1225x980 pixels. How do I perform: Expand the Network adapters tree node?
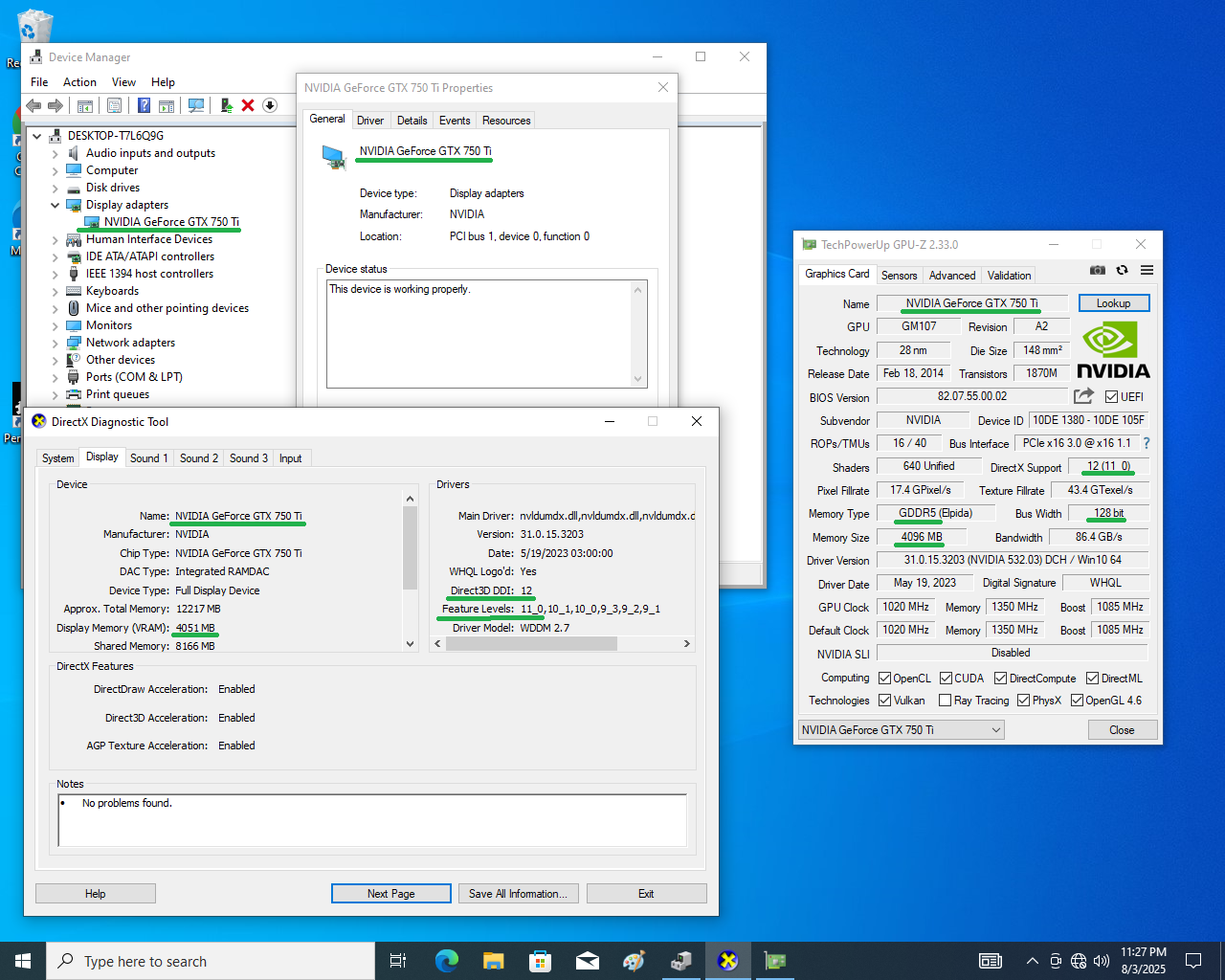(55, 343)
